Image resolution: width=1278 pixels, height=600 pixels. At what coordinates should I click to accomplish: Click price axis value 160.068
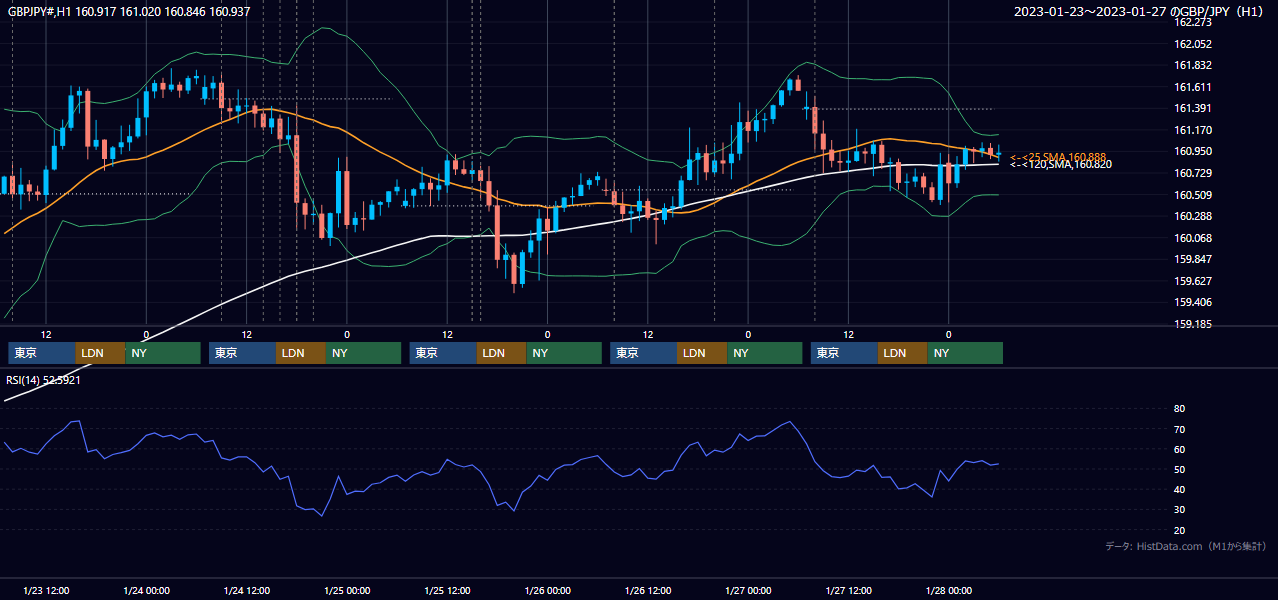point(1193,238)
